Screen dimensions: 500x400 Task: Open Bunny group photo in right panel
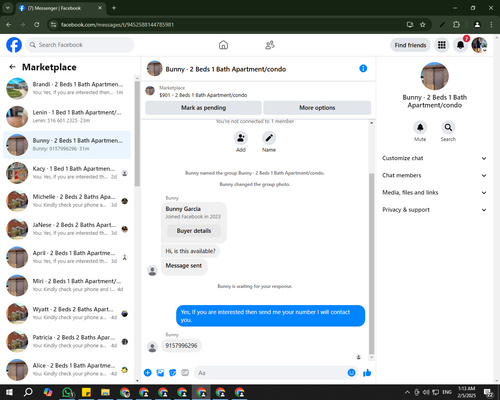click(434, 76)
